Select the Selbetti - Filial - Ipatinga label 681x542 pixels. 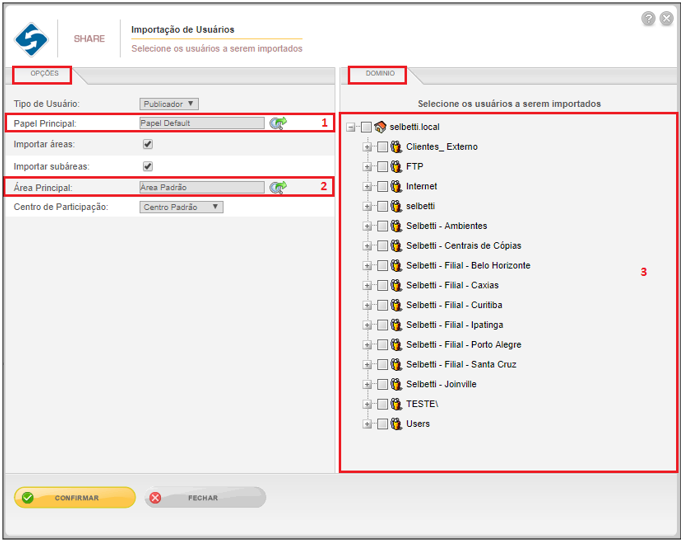point(455,325)
